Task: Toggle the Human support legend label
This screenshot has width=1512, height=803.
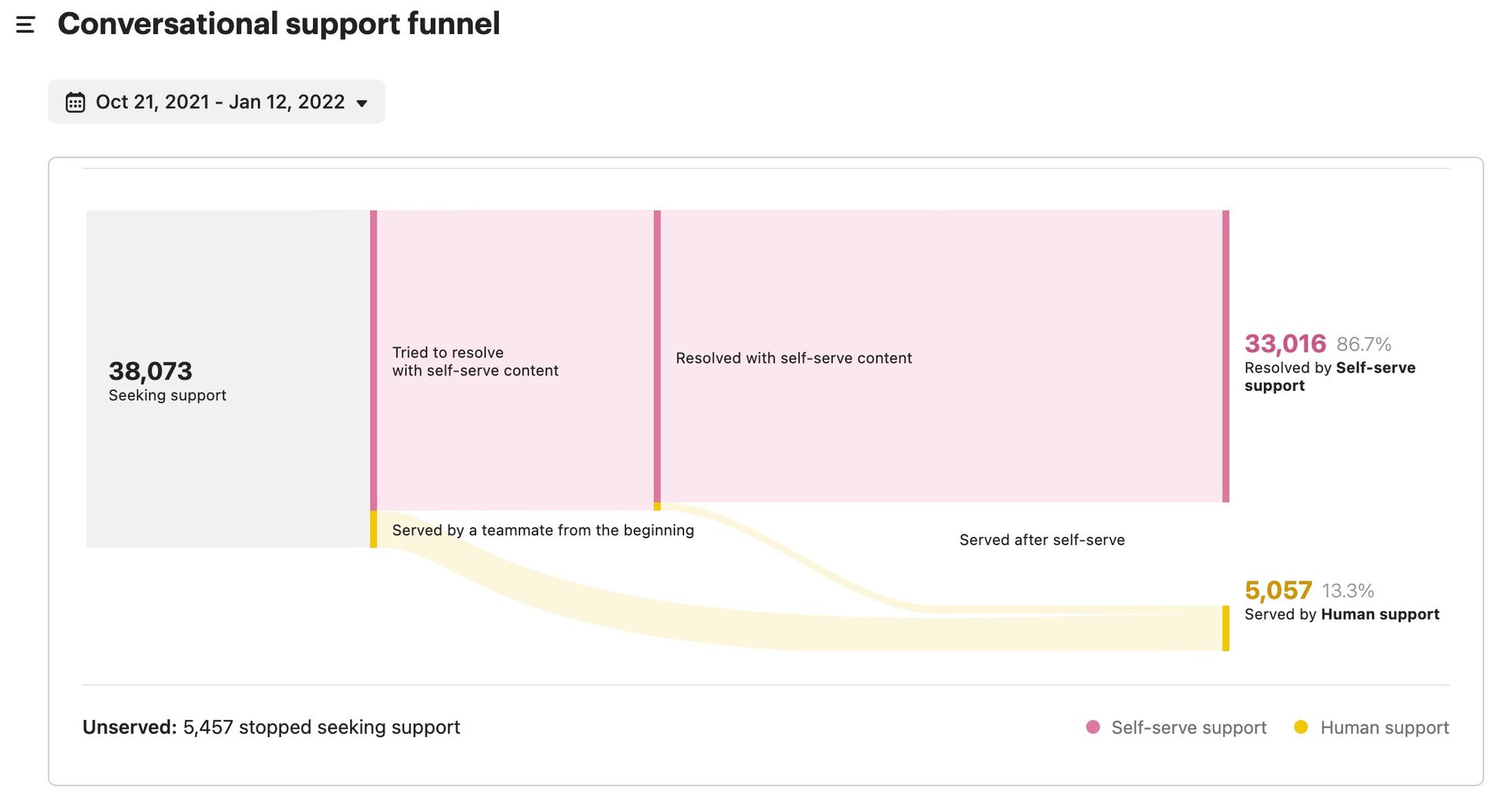Action: point(1384,727)
